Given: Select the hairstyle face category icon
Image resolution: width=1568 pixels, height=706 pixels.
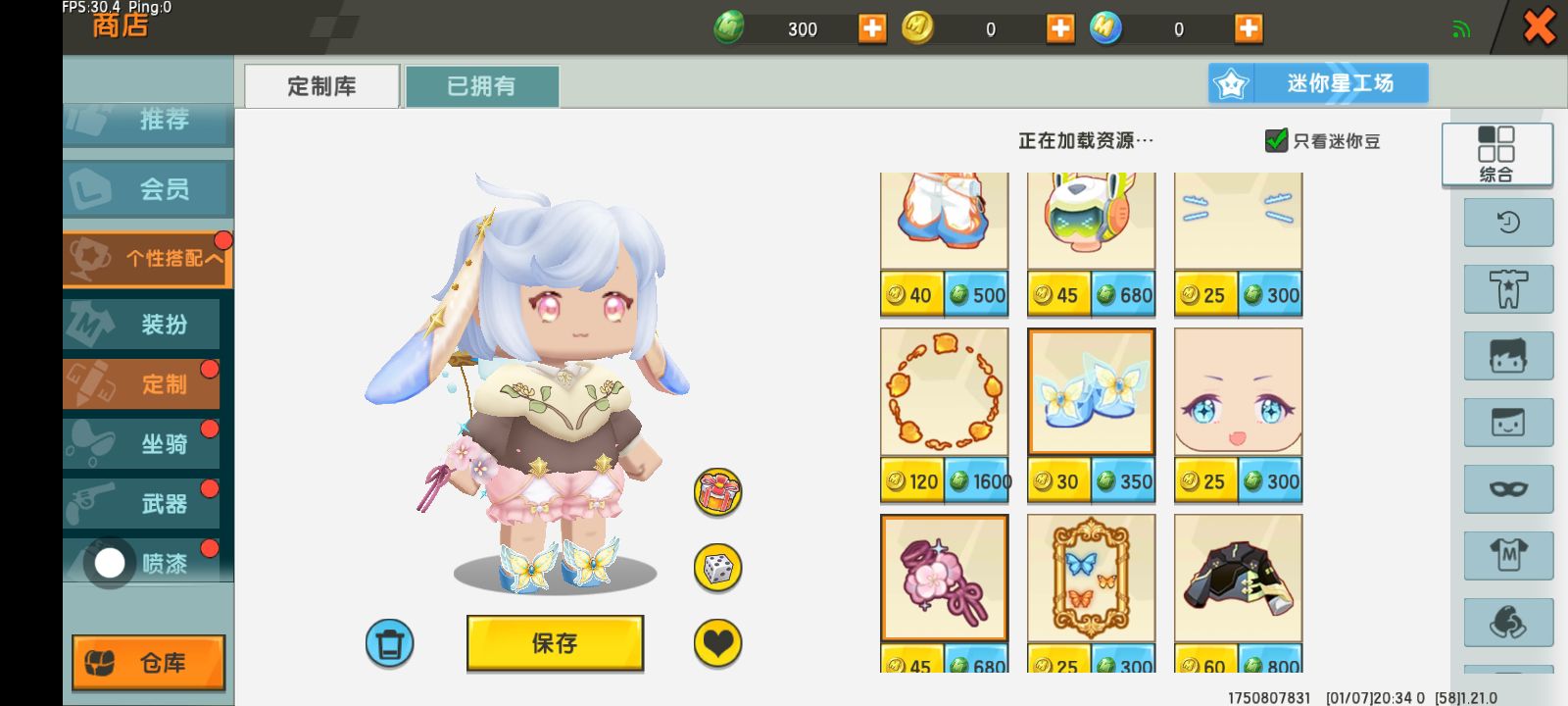Looking at the screenshot, I should pyautogui.click(x=1508, y=355).
